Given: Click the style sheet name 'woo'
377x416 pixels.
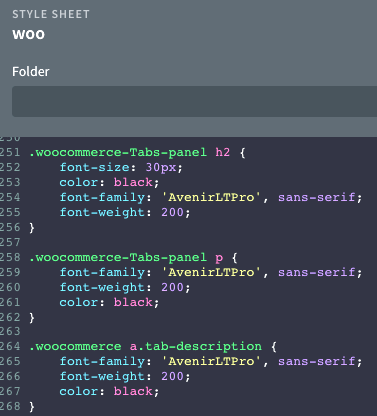Looking at the screenshot, I should (28, 34).
